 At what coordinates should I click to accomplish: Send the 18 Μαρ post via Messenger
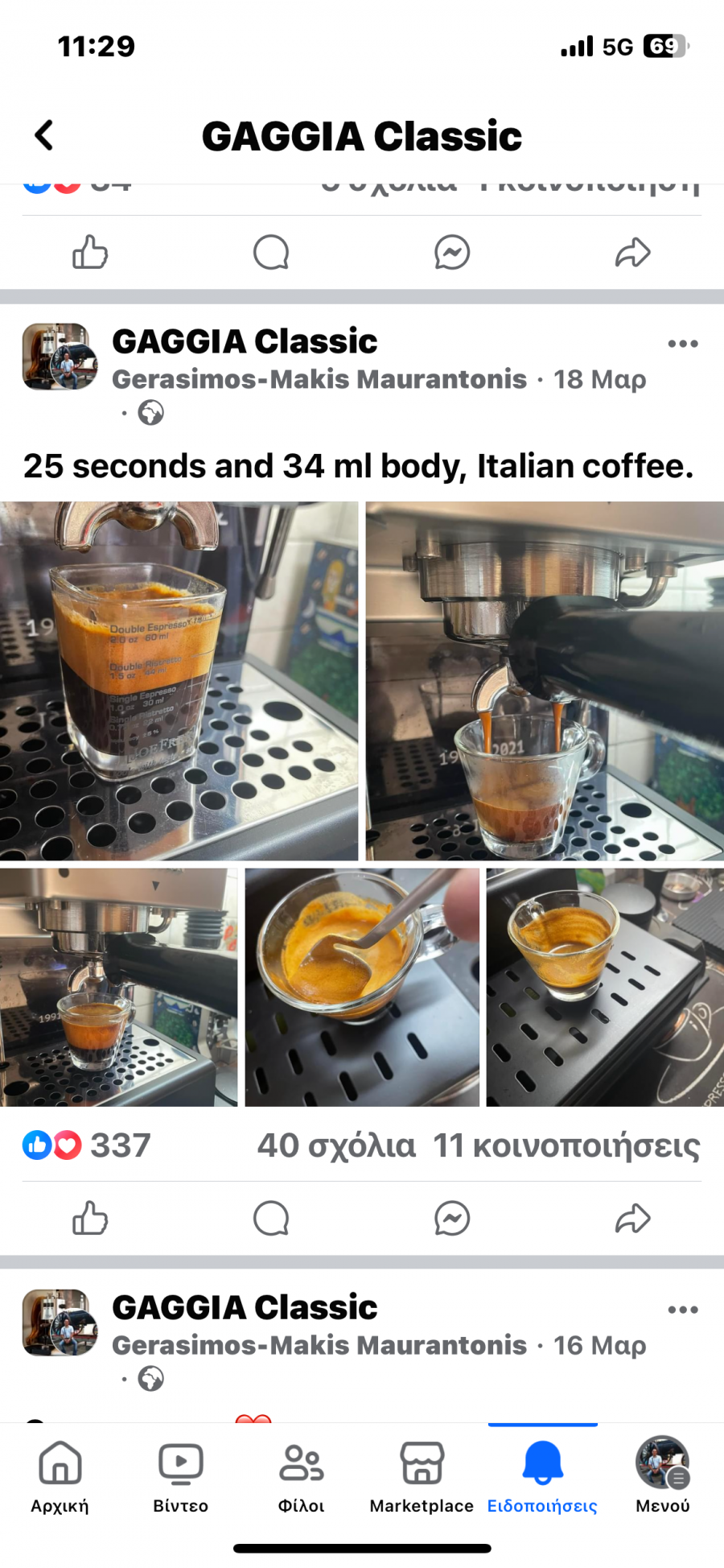(452, 1218)
